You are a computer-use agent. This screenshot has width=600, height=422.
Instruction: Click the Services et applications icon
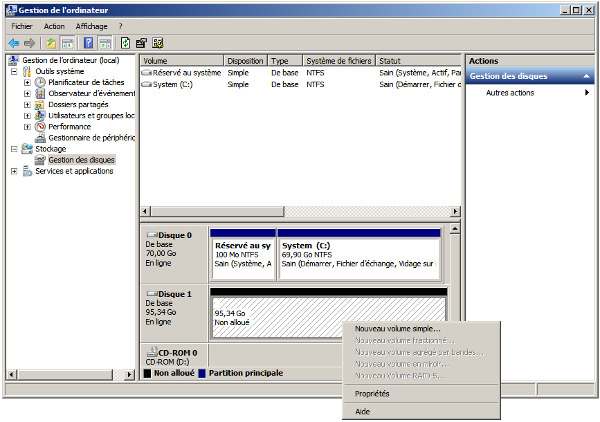tap(27, 171)
